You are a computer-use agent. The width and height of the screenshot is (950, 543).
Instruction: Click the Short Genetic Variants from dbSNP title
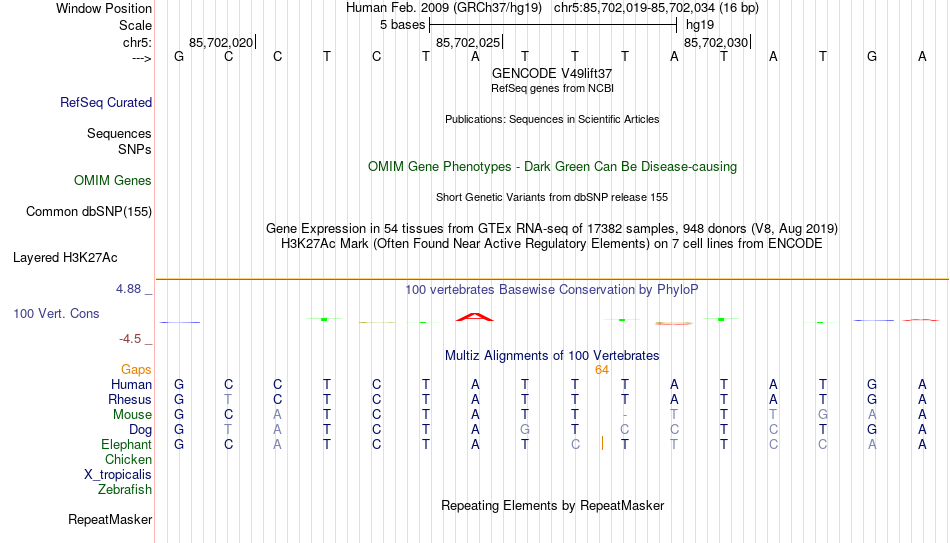pyautogui.click(x=552, y=197)
